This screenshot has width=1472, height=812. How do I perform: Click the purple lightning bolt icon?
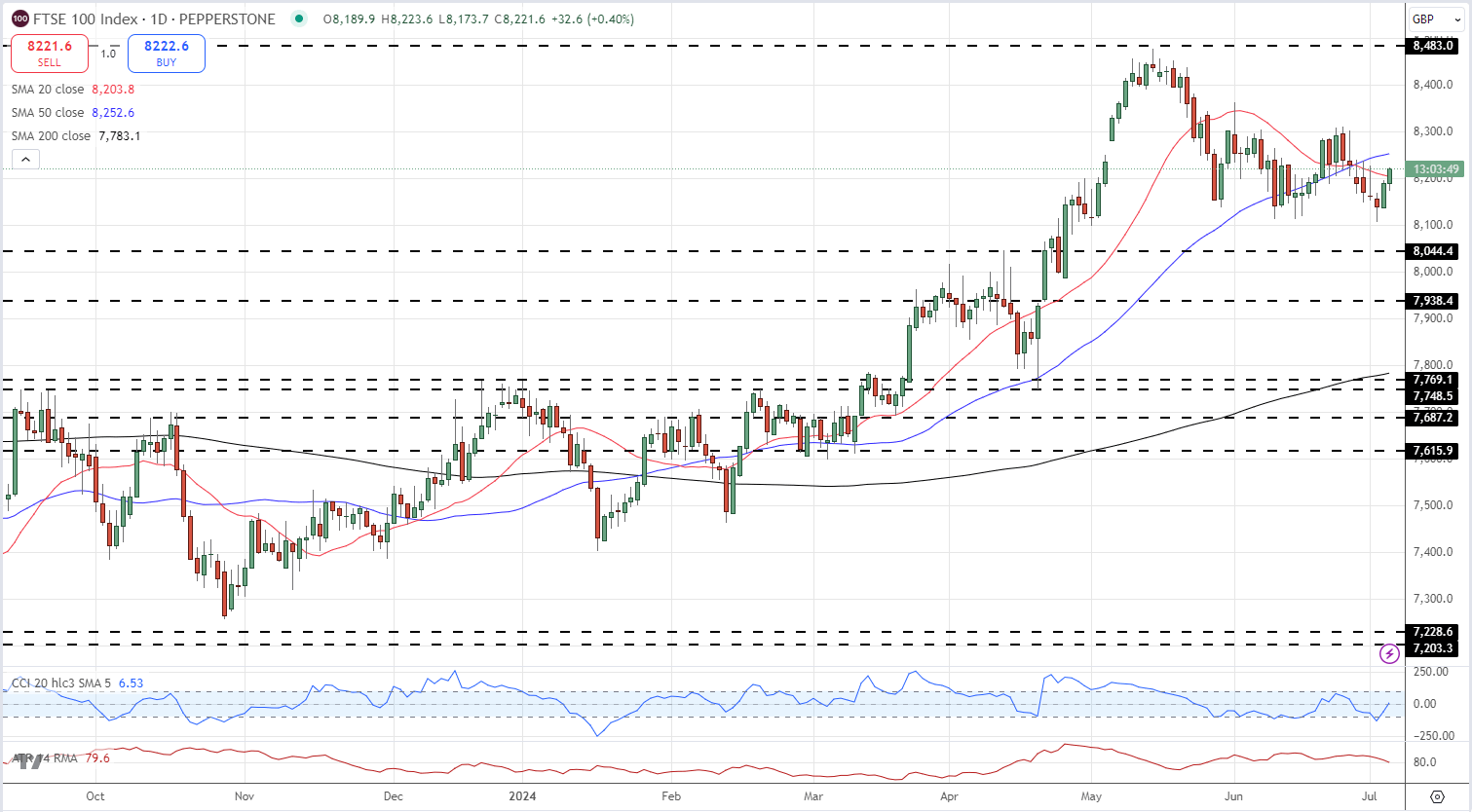[x=1390, y=655]
